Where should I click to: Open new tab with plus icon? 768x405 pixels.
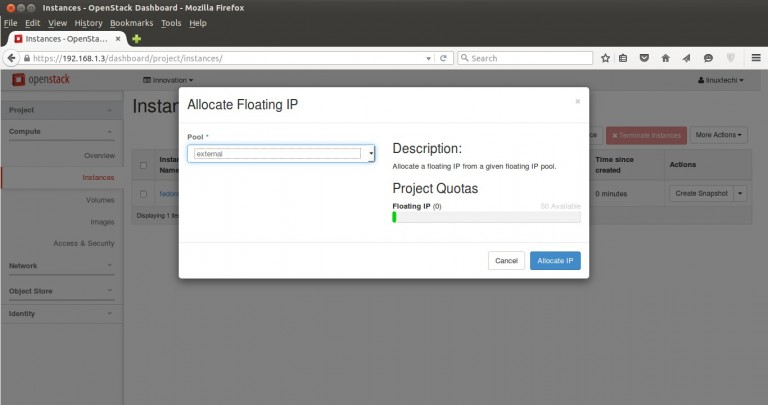pos(136,38)
